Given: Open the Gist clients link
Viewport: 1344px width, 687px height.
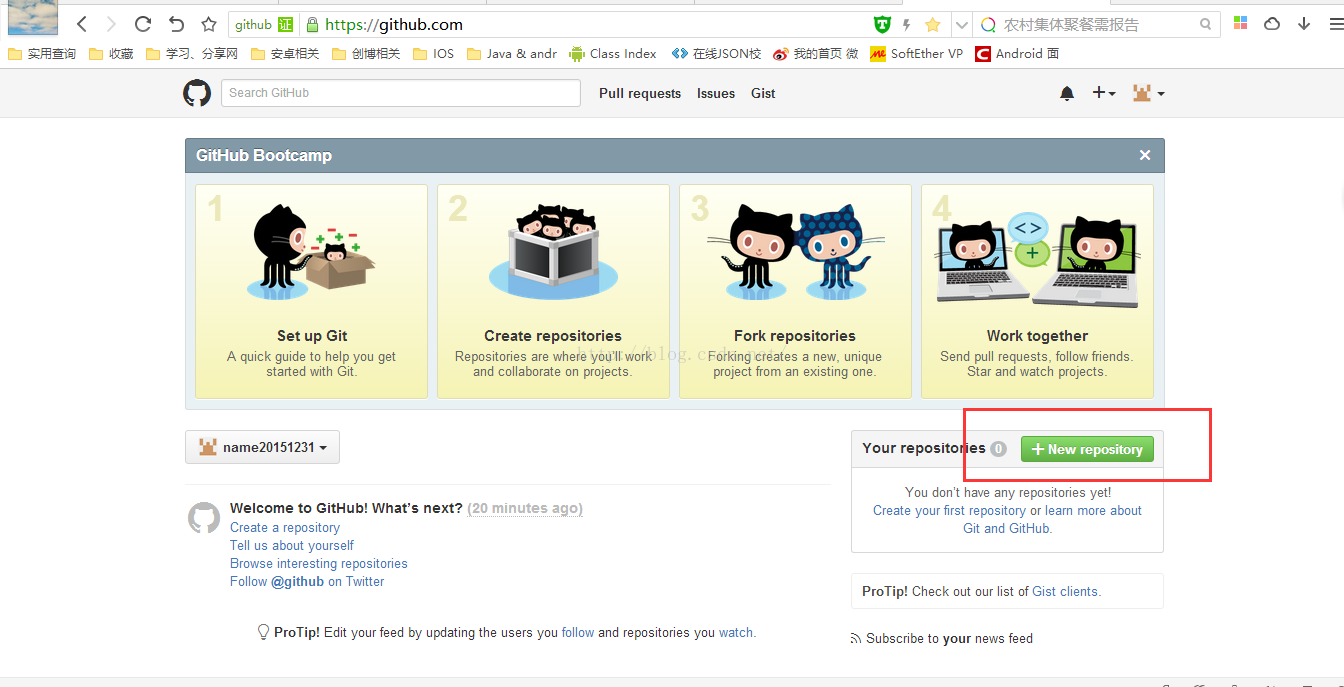Looking at the screenshot, I should tap(1066, 591).
